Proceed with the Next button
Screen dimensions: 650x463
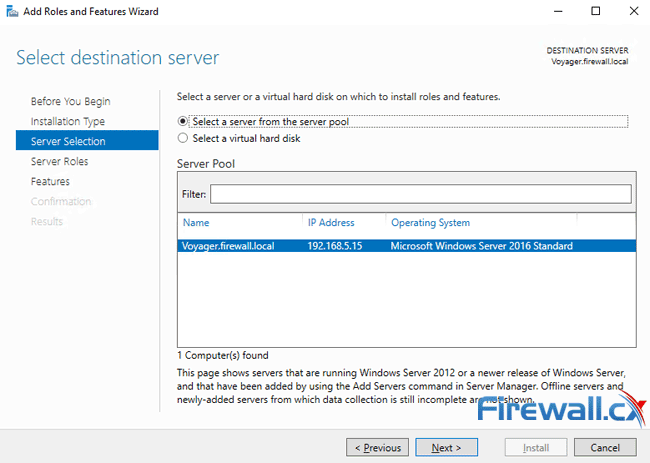pos(446,448)
